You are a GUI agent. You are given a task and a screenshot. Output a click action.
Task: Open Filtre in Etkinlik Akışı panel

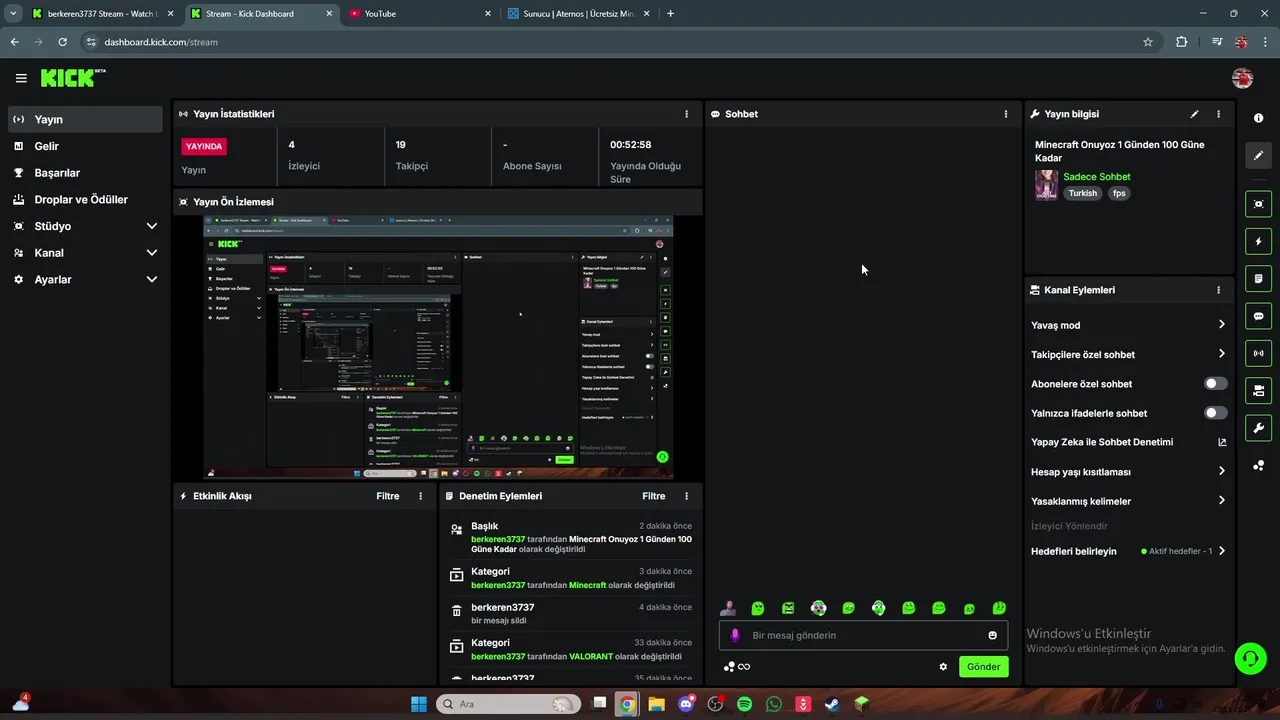(x=388, y=496)
